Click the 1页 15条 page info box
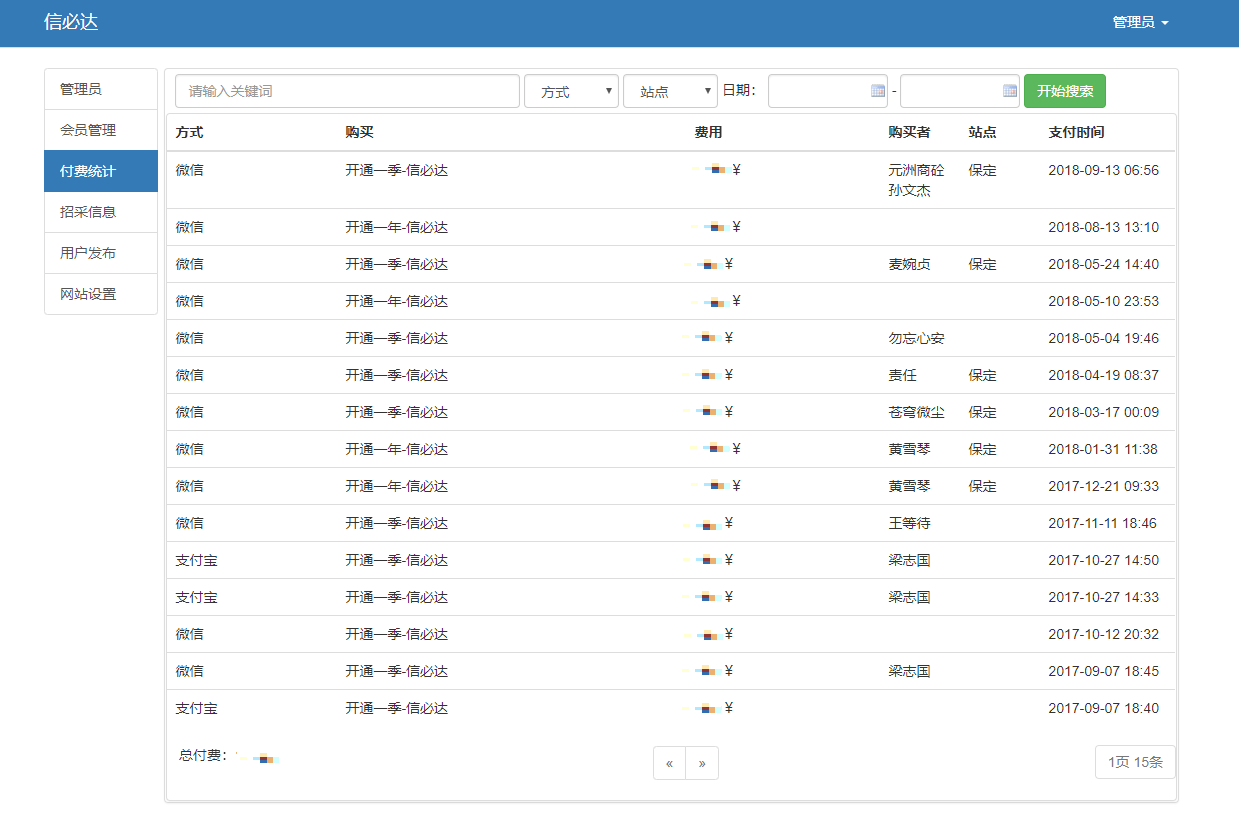 coord(1135,762)
